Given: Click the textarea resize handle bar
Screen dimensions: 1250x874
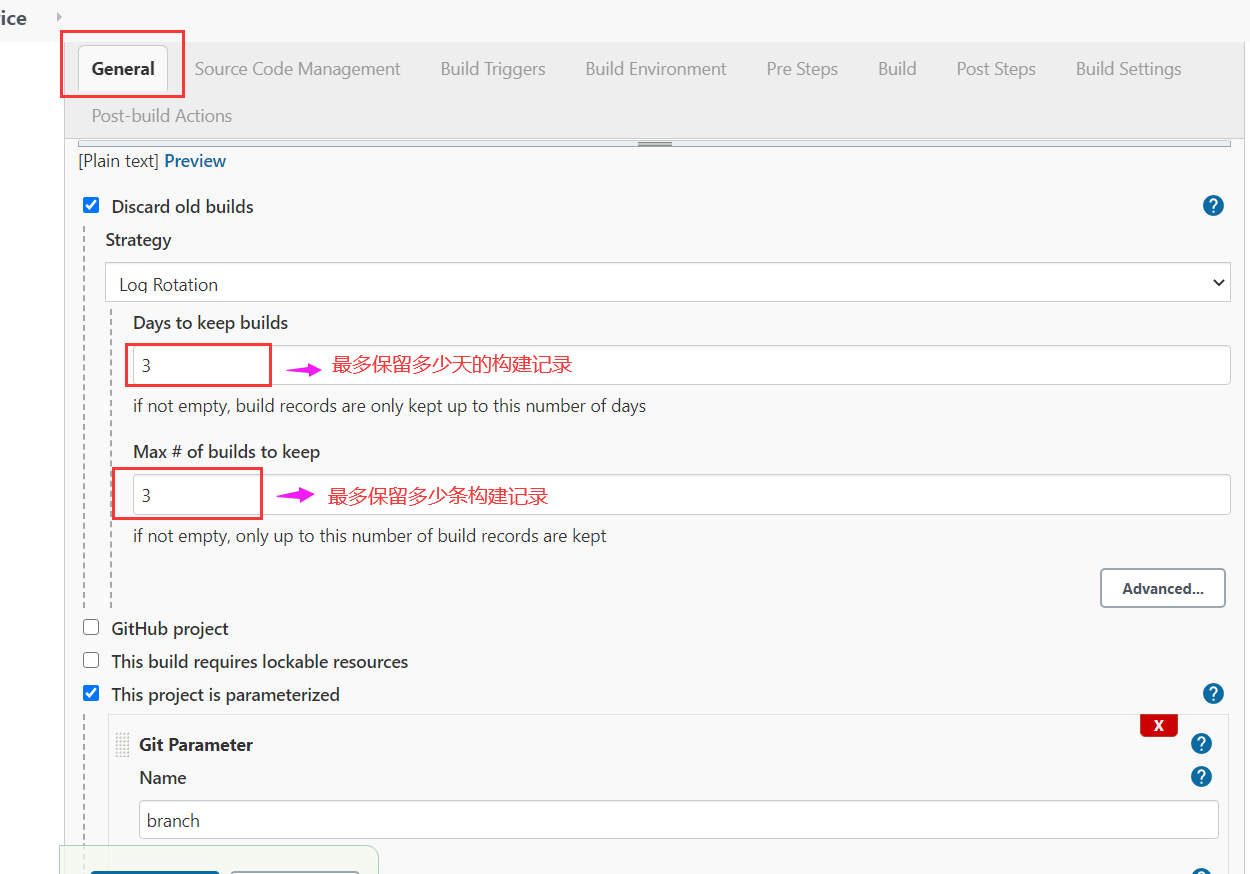Looking at the screenshot, I should pos(655,144).
